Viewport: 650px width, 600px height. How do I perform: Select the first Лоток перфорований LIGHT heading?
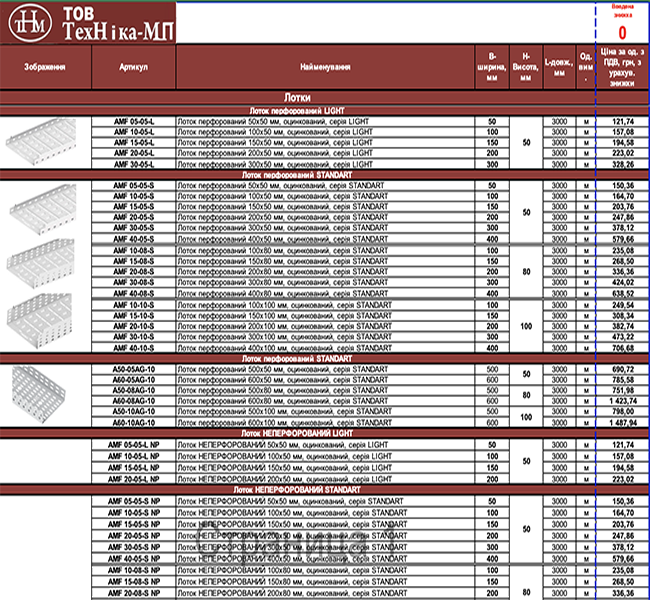point(297,111)
